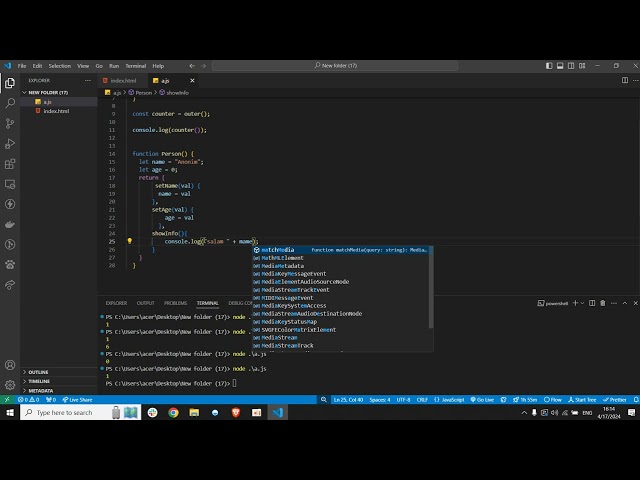
Task: Open the Extensions view
Action: tap(10, 164)
